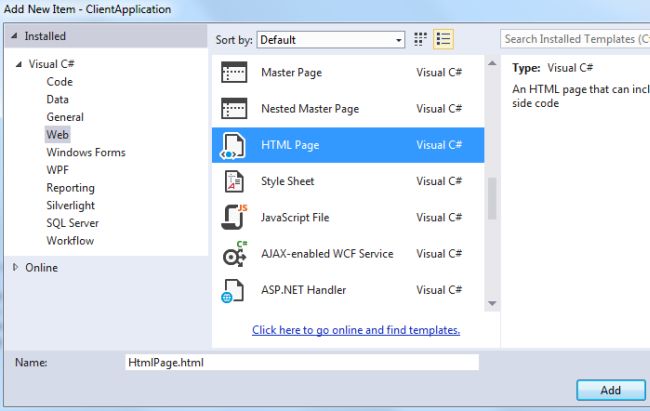The image size is (650, 411).
Task: Select the Data category
Action: coord(57,100)
